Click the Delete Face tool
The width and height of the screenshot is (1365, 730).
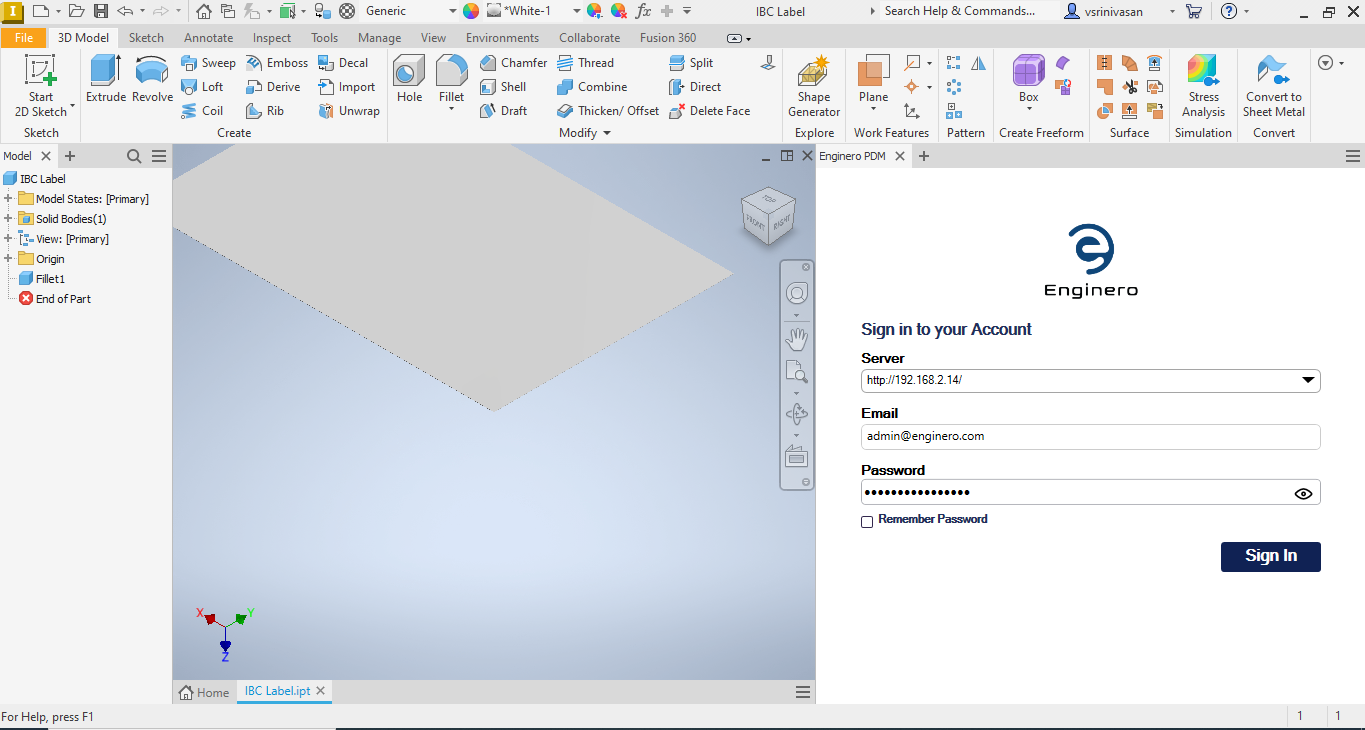tap(710, 111)
